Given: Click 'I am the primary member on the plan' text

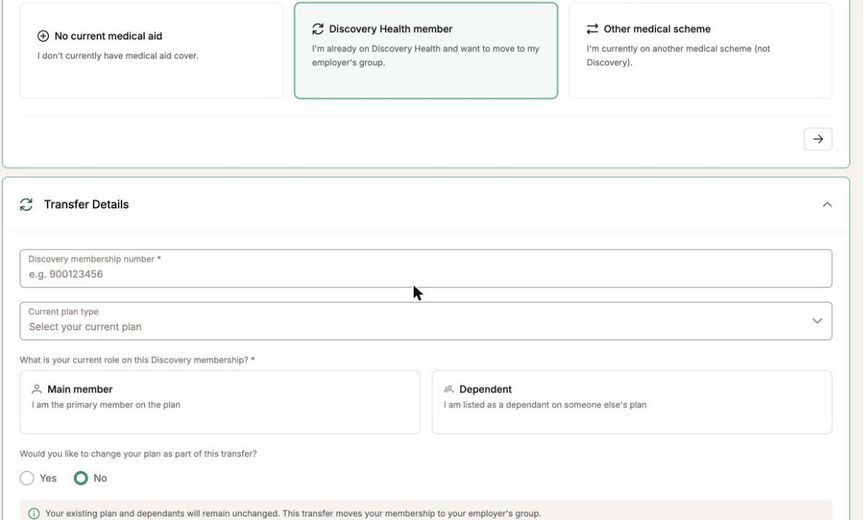Looking at the screenshot, I should click(106, 405).
